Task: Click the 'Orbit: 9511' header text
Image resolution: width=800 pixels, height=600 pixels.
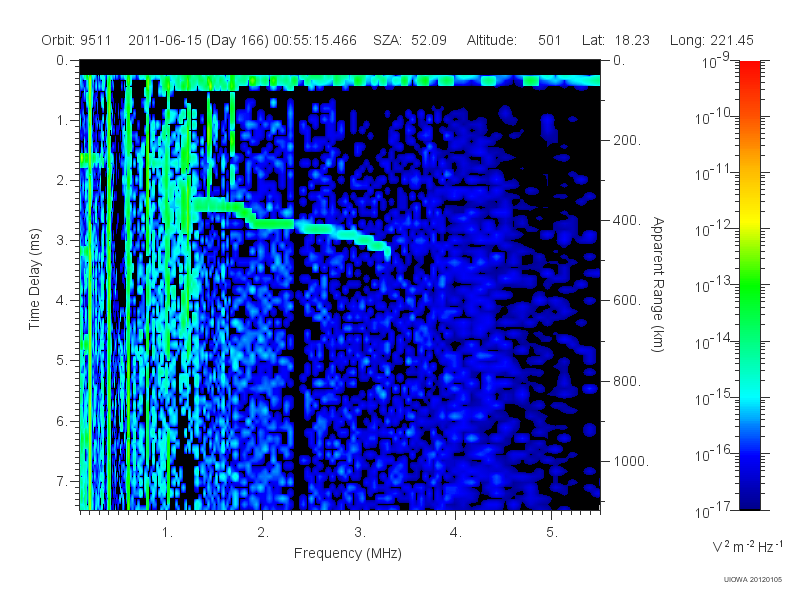Action: (76, 40)
